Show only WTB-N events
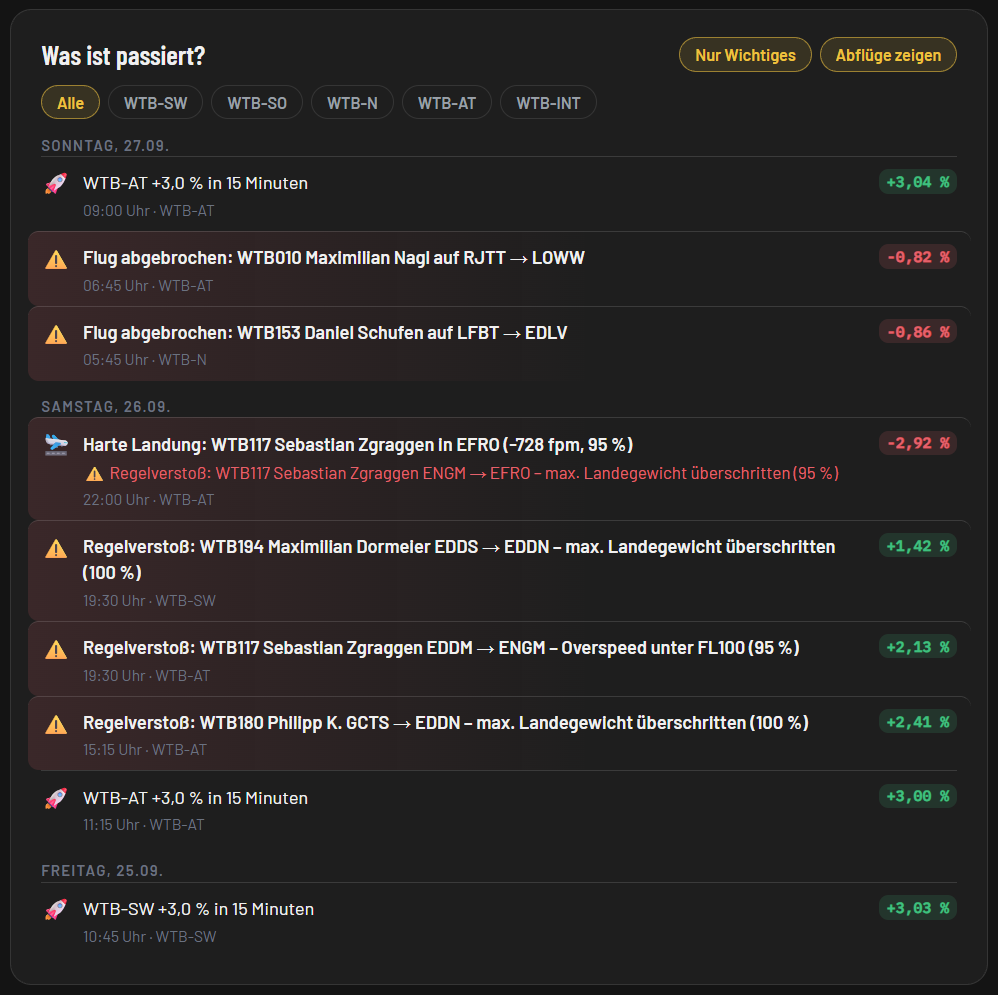This screenshot has width=998, height=995. tap(352, 102)
